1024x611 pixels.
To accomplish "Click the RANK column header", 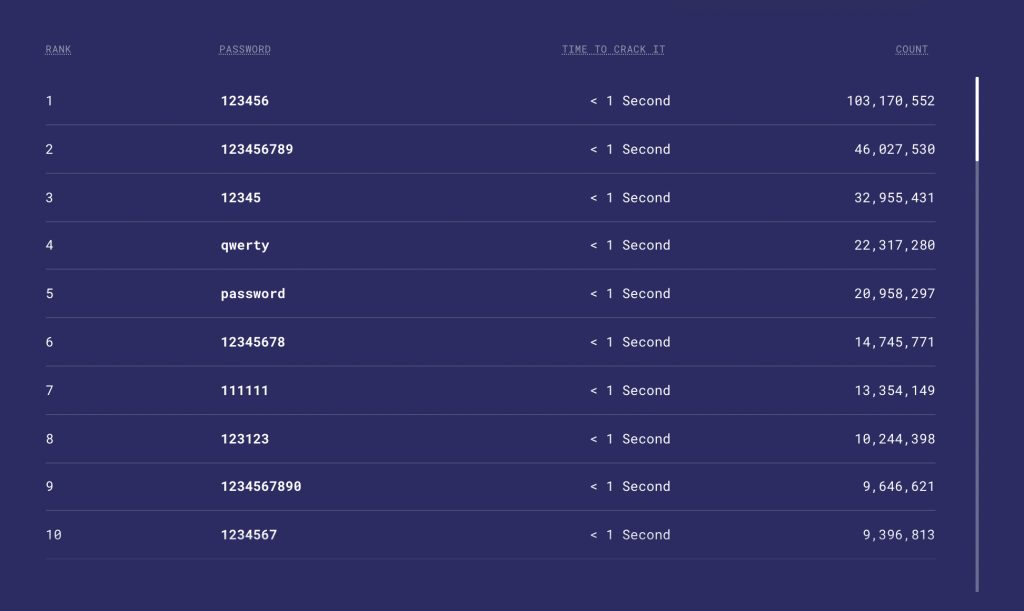I will (x=58, y=50).
